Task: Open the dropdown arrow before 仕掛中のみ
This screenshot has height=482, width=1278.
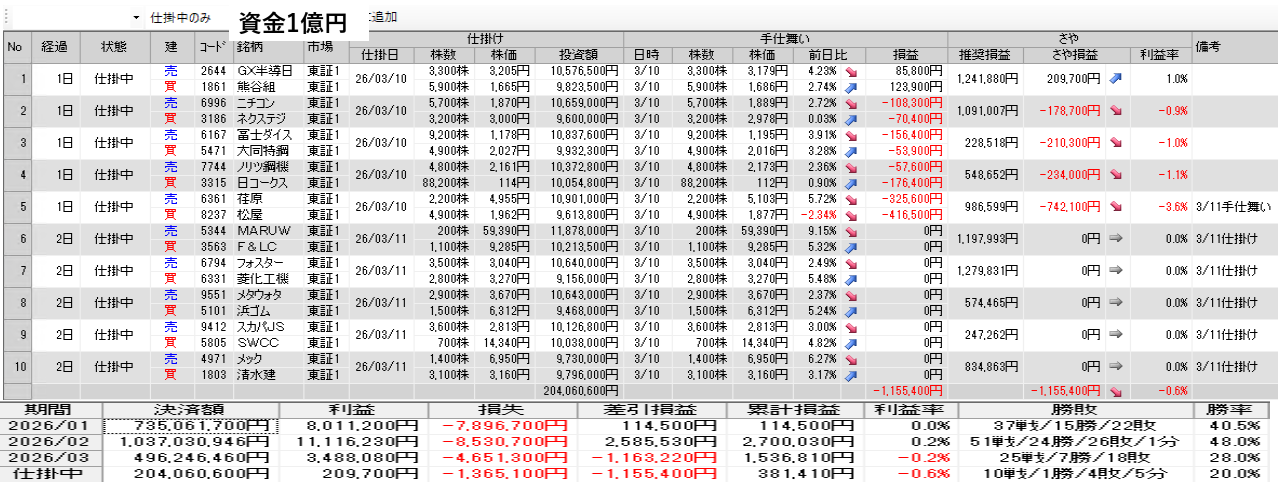Action: [136, 18]
